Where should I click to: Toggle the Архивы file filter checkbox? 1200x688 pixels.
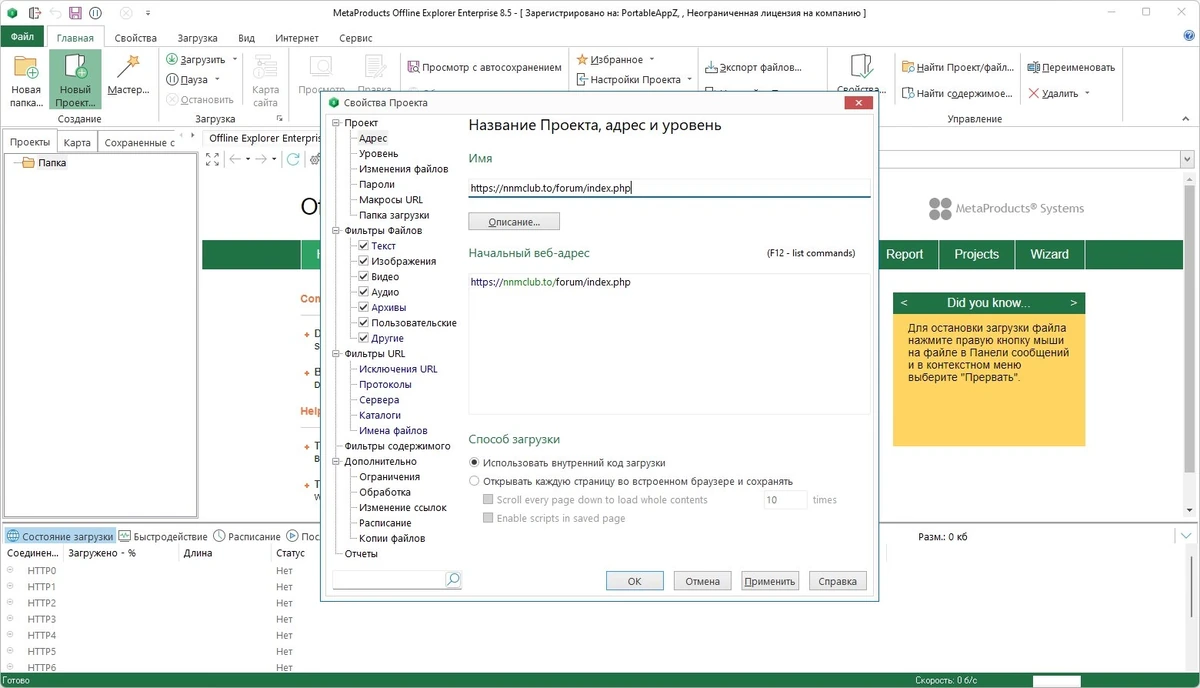click(364, 308)
